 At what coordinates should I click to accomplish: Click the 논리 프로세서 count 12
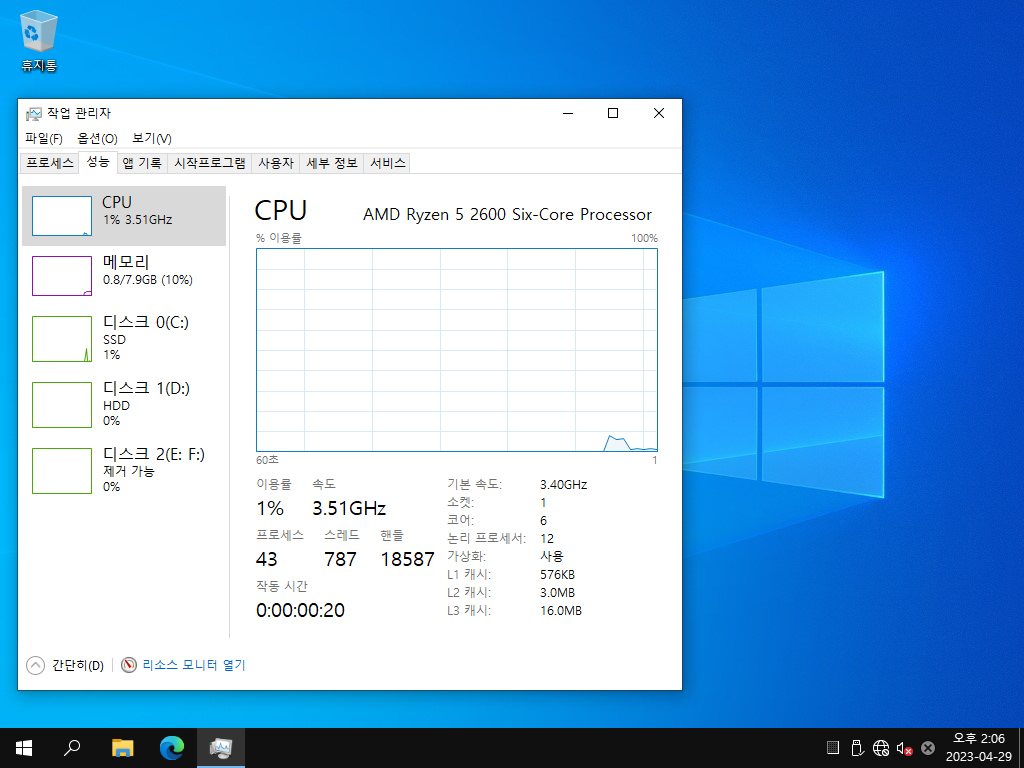(547, 539)
